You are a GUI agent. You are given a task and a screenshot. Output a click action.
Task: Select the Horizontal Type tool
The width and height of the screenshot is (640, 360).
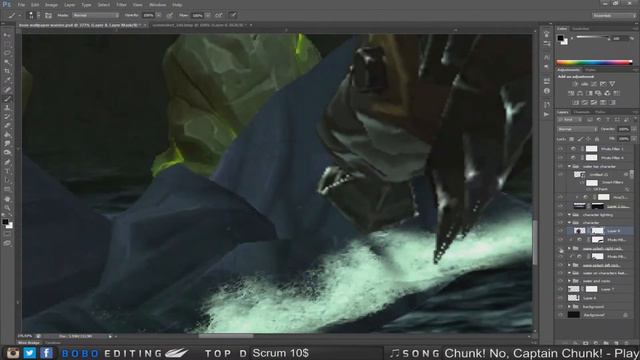coord(7,171)
